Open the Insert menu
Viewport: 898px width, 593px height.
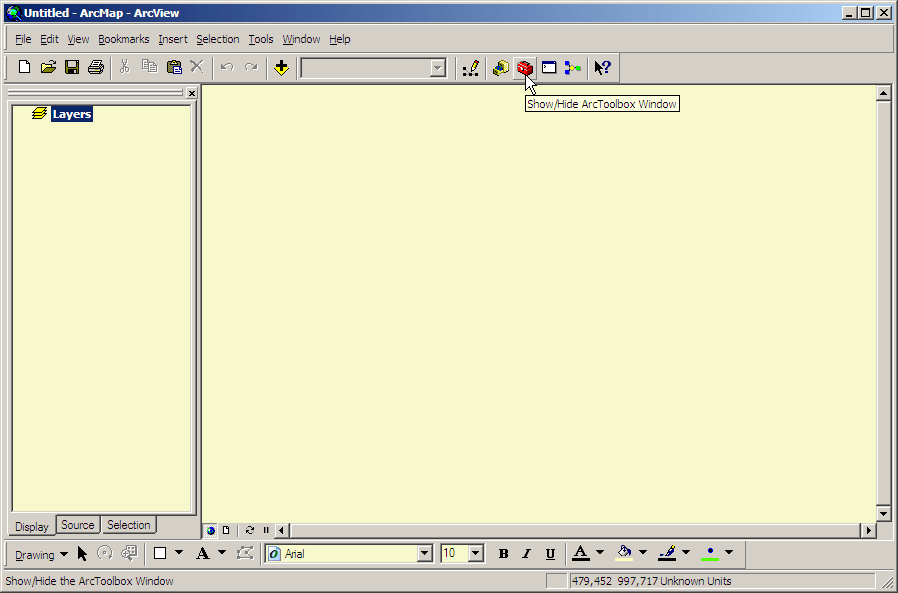point(173,39)
